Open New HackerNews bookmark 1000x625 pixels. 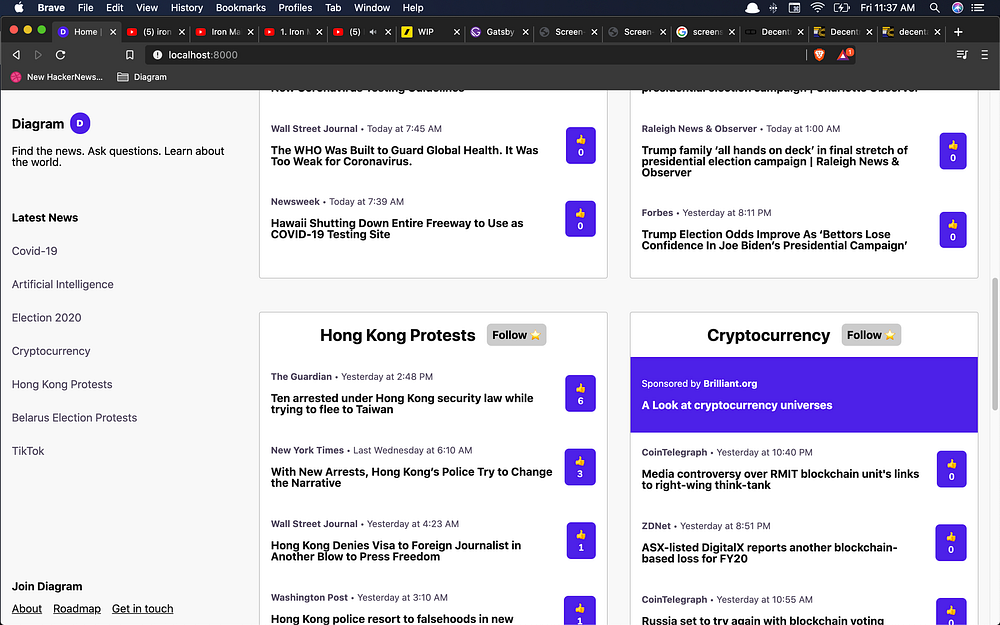click(57, 77)
